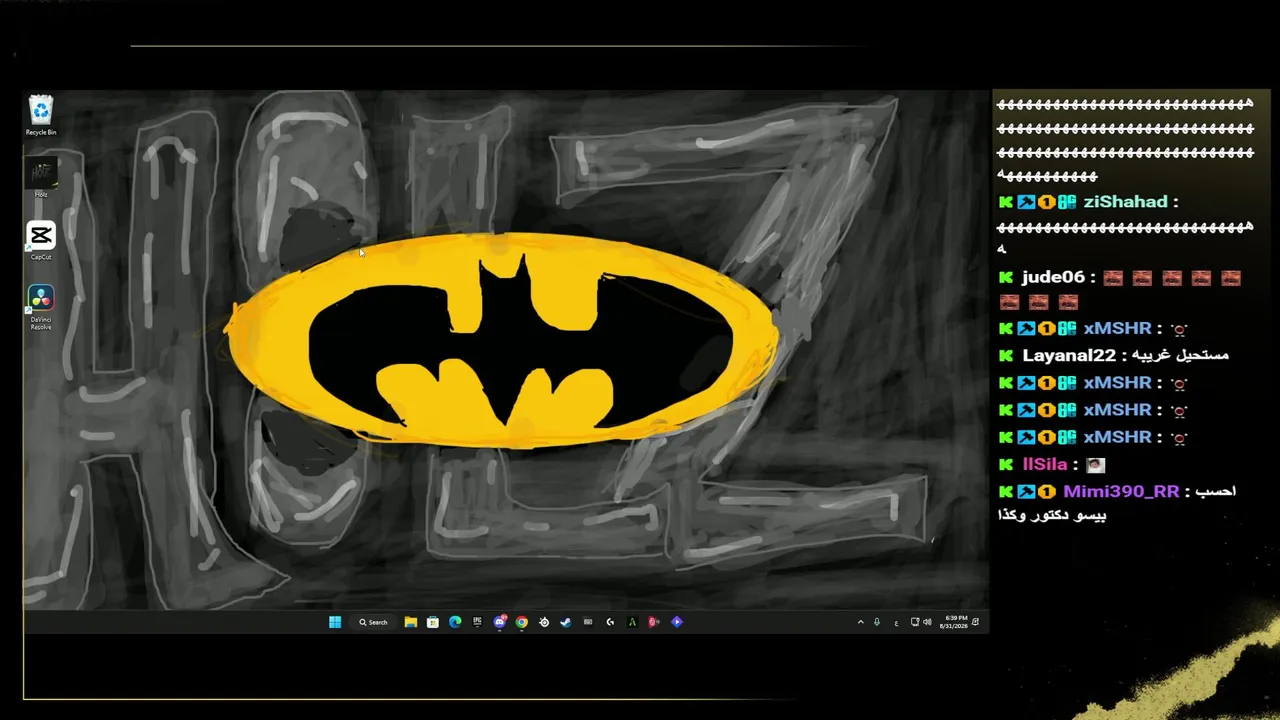The width and height of the screenshot is (1280, 720).
Task: Select the Holz desktop shortcut
Action: point(41,178)
